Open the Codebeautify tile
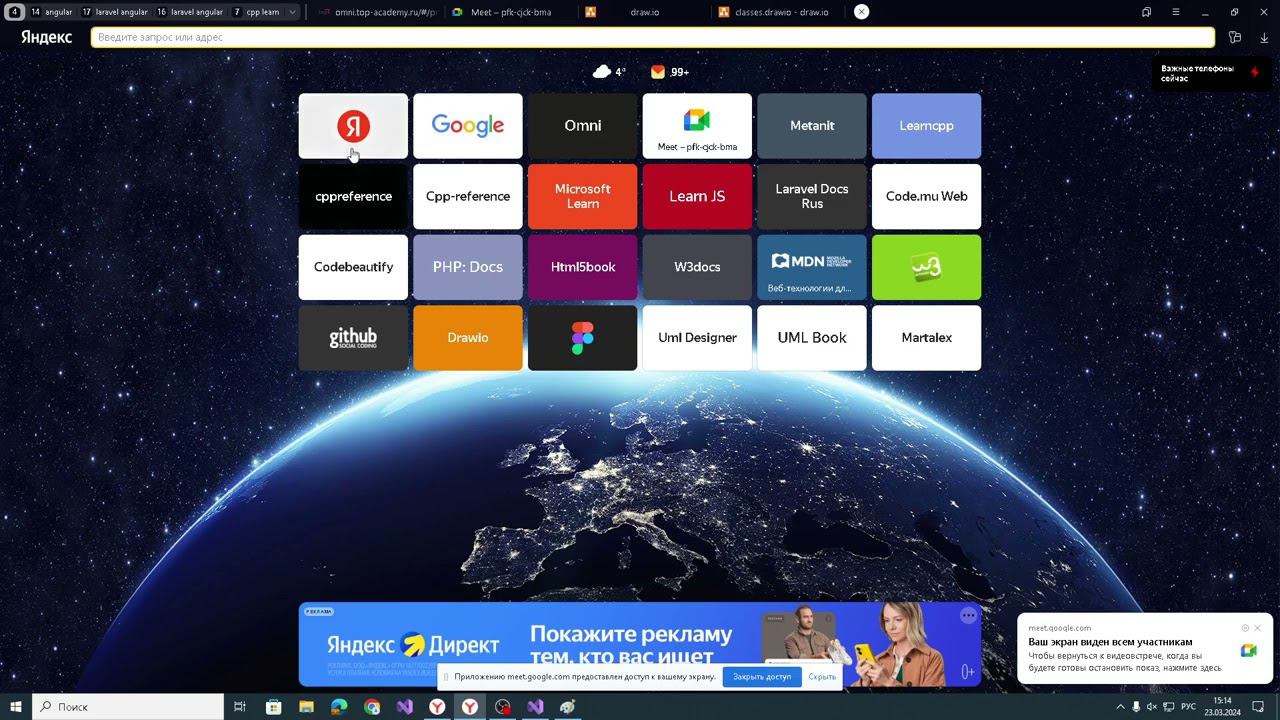 pos(353,267)
